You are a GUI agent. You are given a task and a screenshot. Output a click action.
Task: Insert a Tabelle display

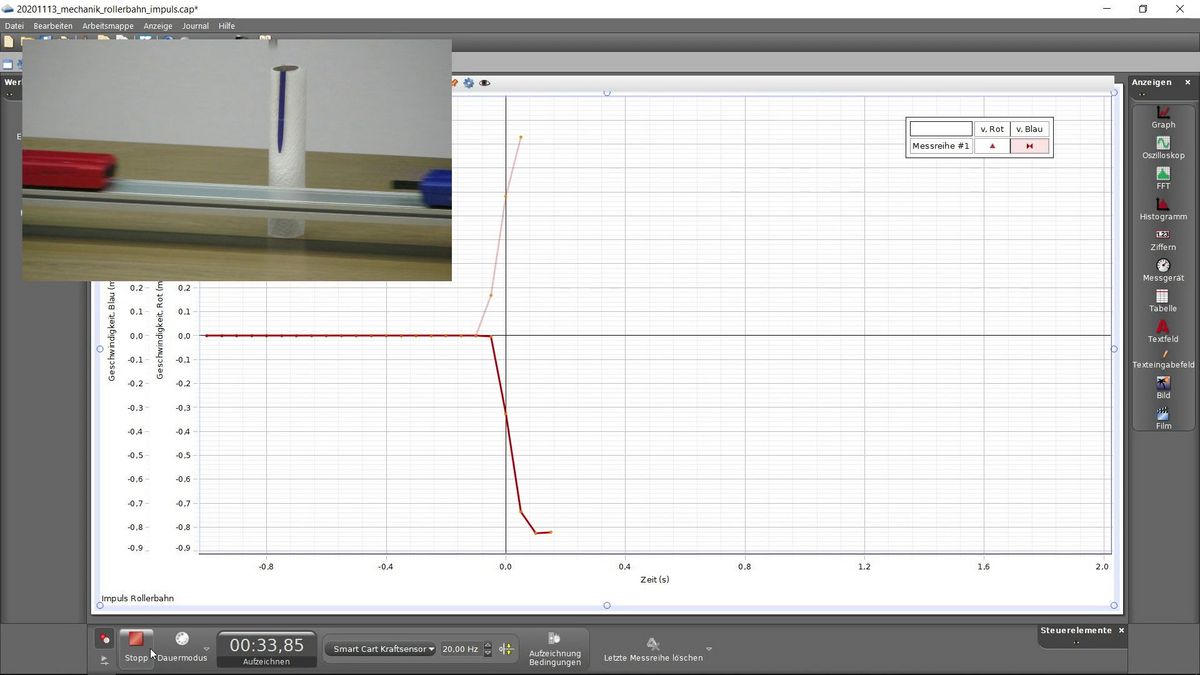coord(1163,301)
